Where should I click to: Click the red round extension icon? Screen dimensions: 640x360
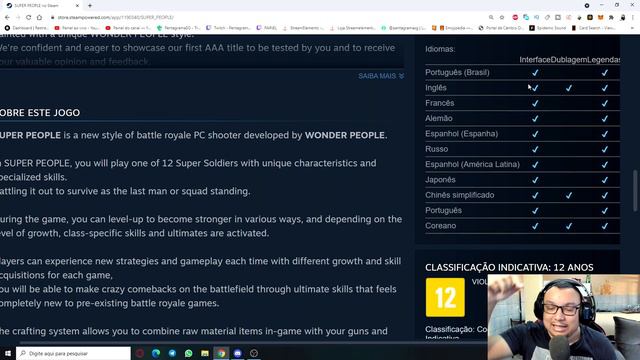point(515,18)
